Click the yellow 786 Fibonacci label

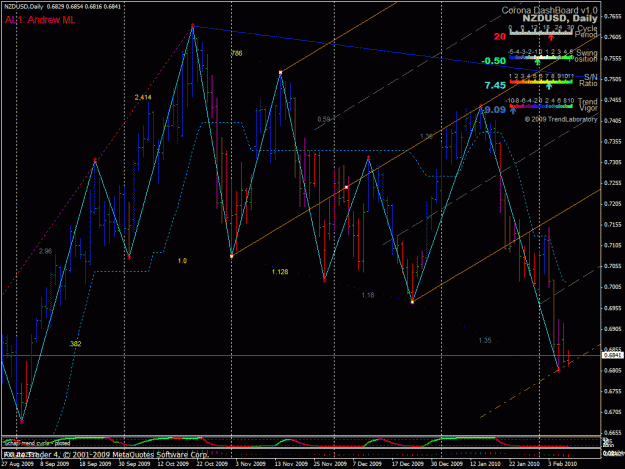(x=236, y=53)
